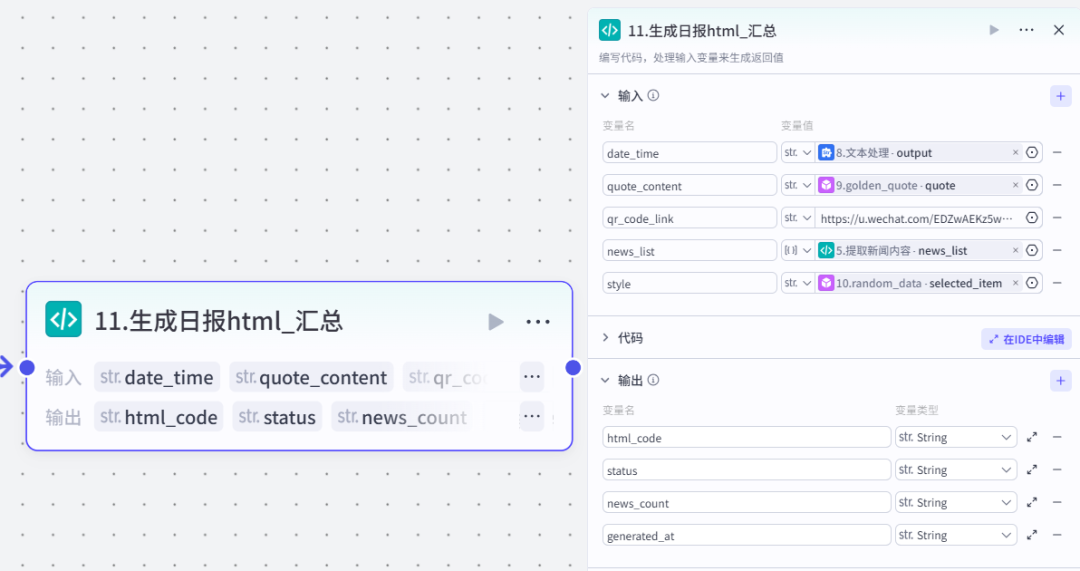Viewport: 1080px width, 571px height.
Task: Clear the quote_content variable reference
Action: pyautogui.click(x=1015, y=185)
